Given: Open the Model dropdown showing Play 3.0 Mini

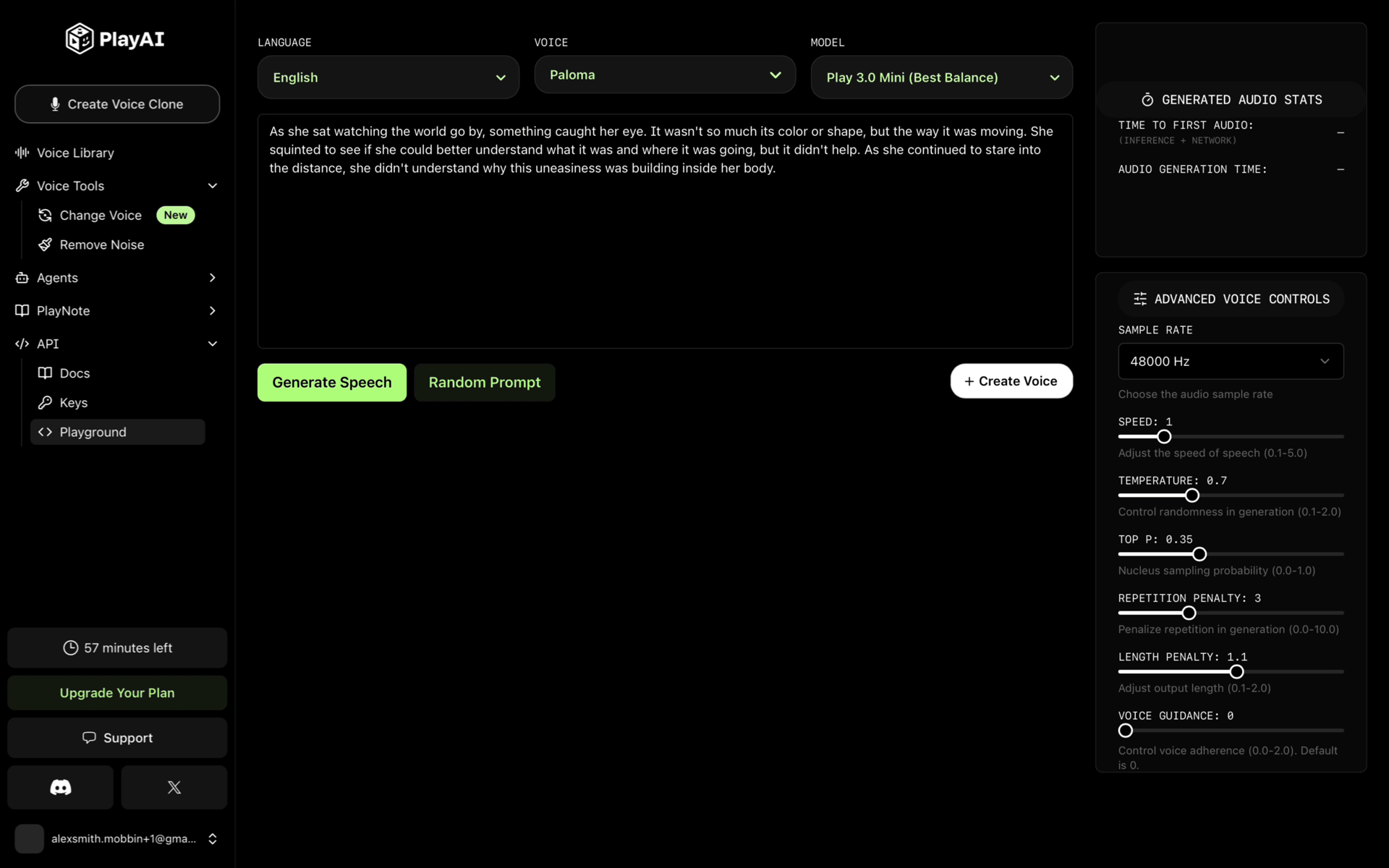Looking at the screenshot, I should 941,77.
